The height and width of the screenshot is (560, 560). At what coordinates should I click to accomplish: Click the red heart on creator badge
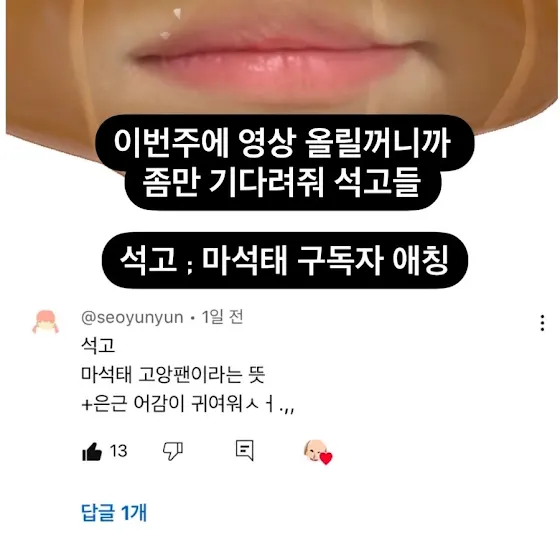coord(326,458)
